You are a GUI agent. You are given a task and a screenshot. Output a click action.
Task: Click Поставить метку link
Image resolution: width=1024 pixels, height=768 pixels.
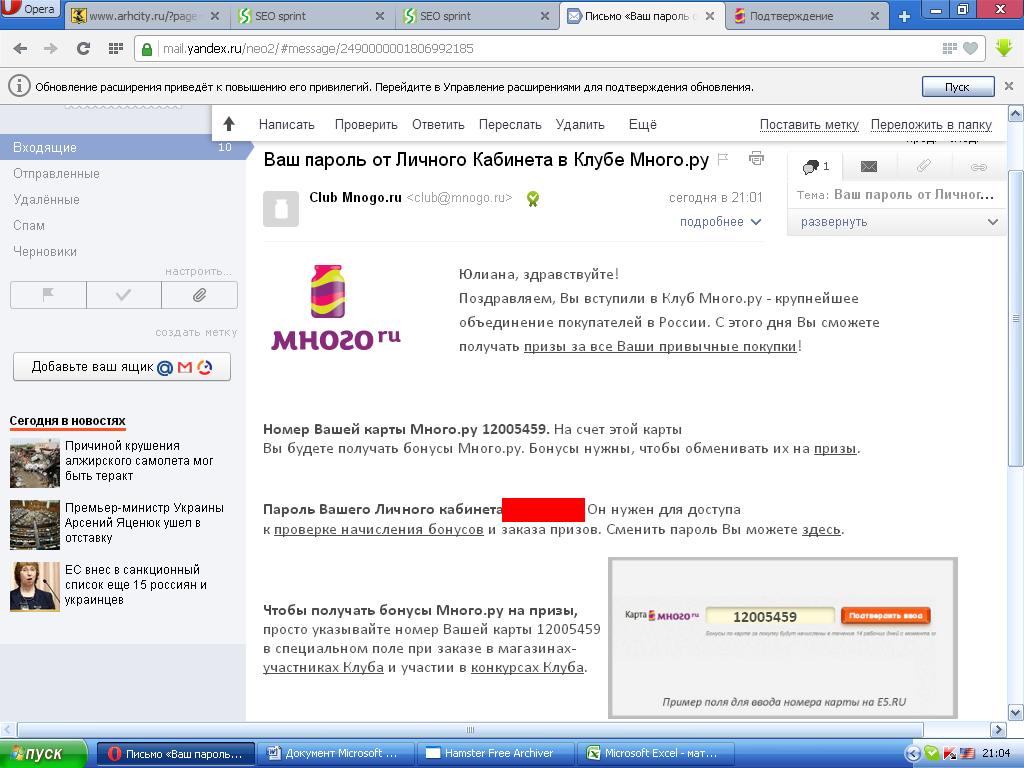tap(809, 125)
